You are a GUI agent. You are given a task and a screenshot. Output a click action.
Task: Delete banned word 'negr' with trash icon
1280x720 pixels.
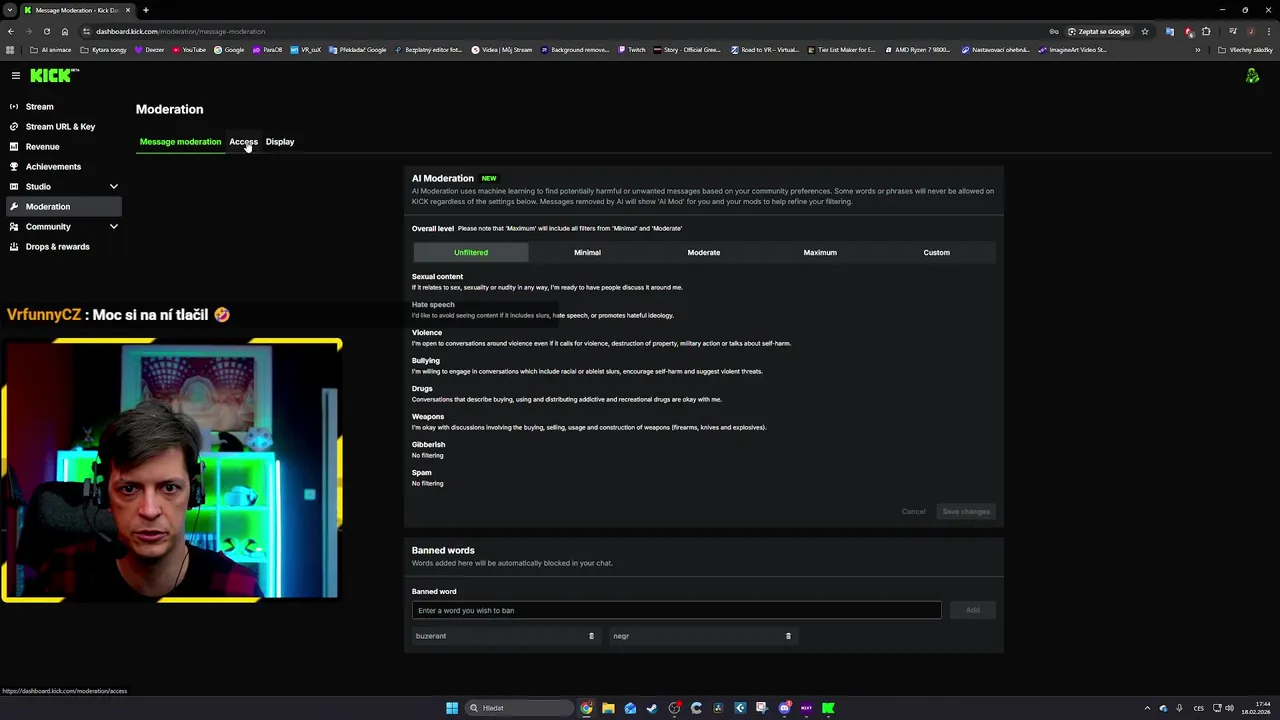[x=788, y=636]
